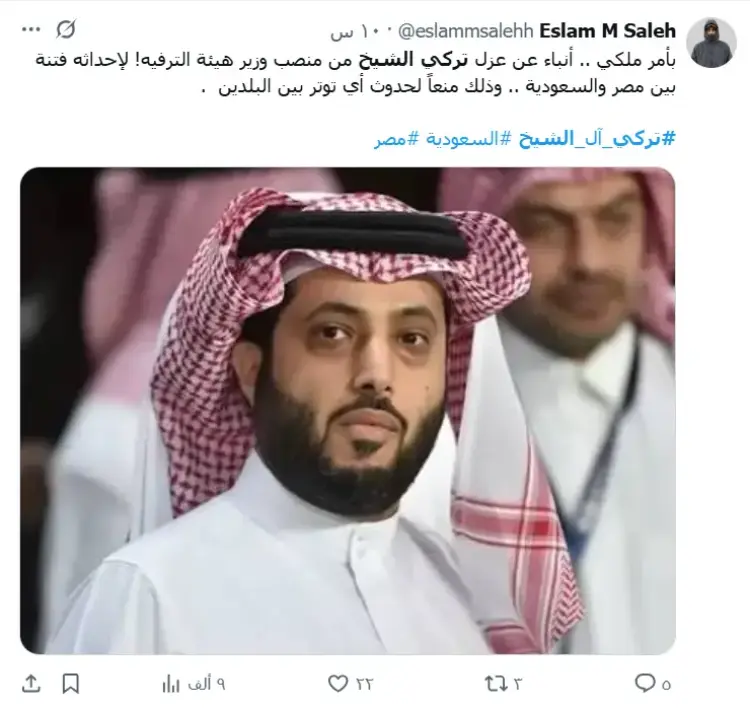Viewport: 750px width, 710px height.
Task: Open the @eslammsalehh handle link
Action: [x=466, y=32]
